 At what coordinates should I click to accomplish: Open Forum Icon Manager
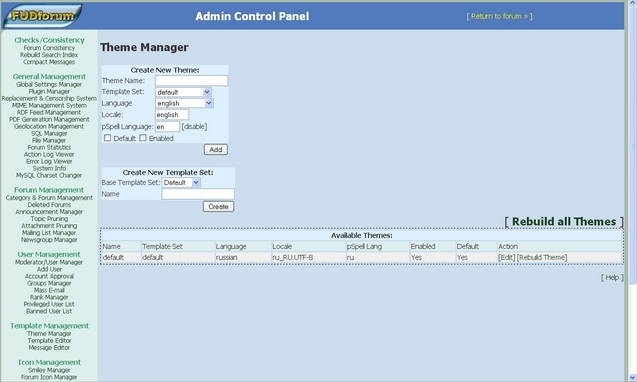49,377
